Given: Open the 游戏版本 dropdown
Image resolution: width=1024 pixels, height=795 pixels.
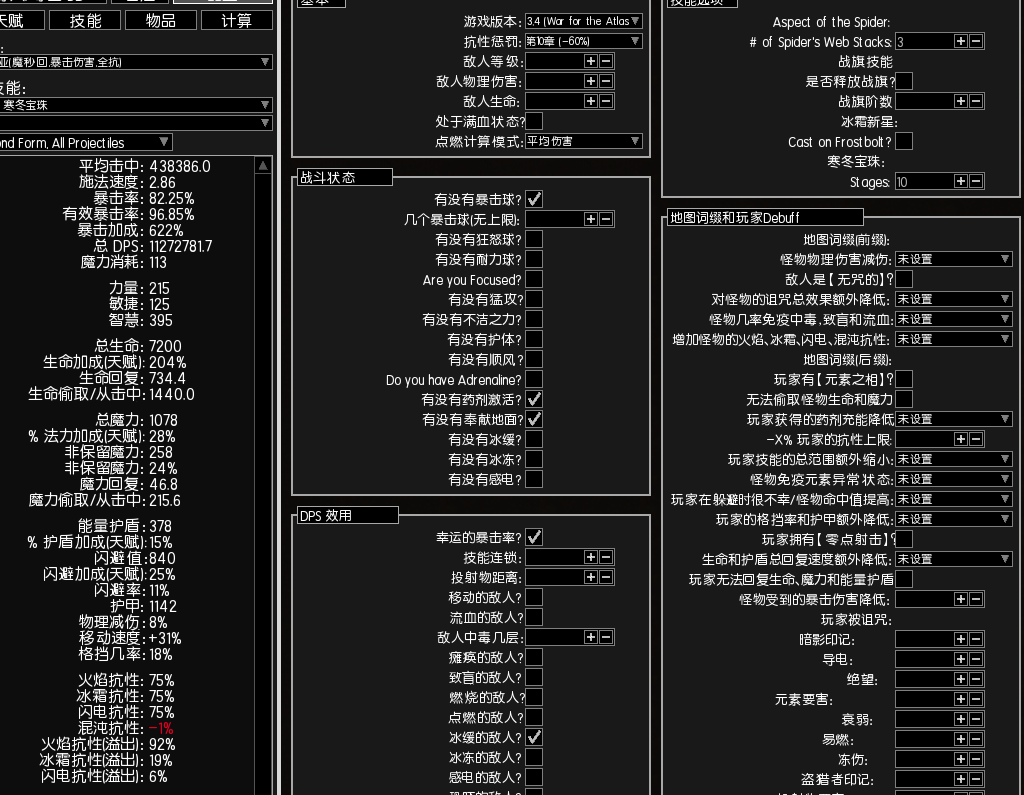Looking at the screenshot, I should [582, 20].
